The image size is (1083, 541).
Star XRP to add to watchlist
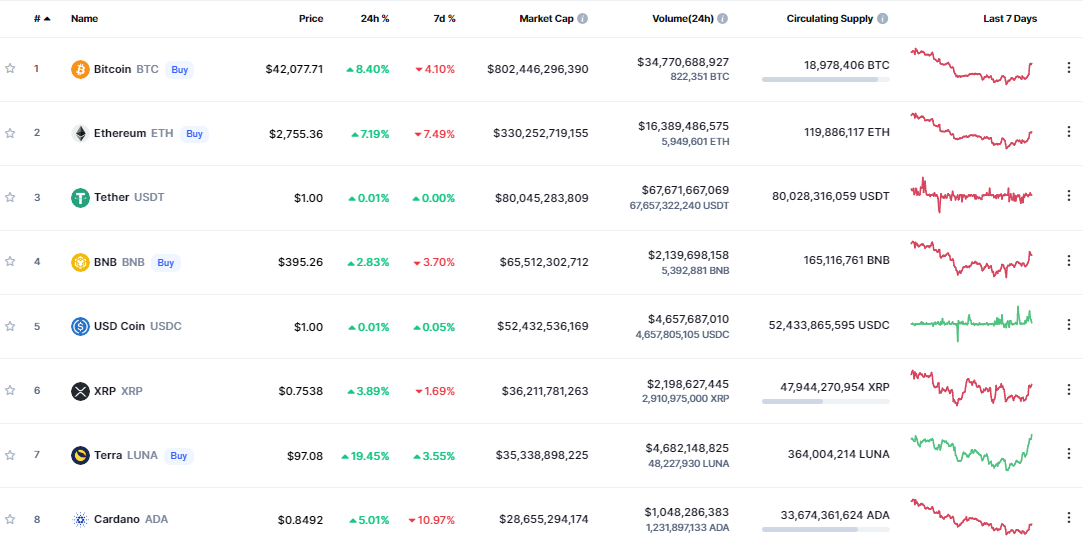pos(10,390)
